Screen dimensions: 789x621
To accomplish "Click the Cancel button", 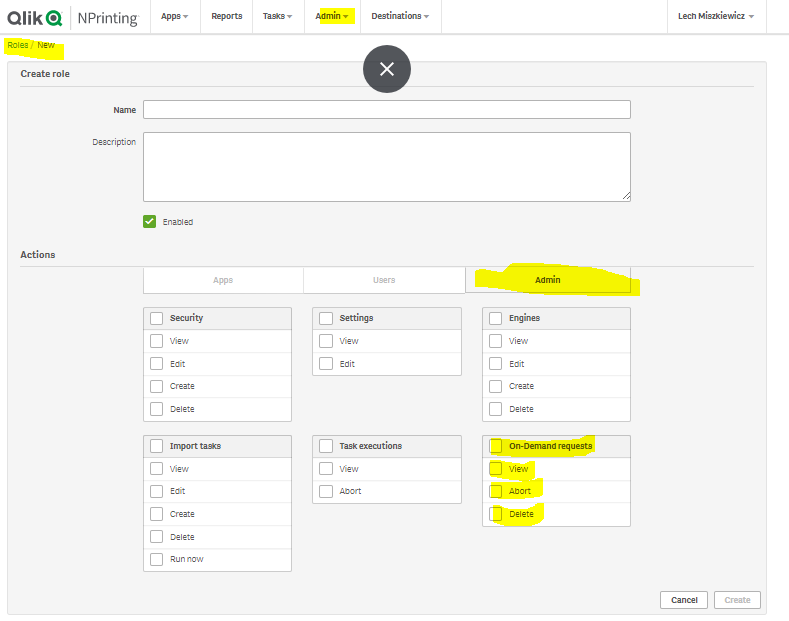I will point(684,600).
